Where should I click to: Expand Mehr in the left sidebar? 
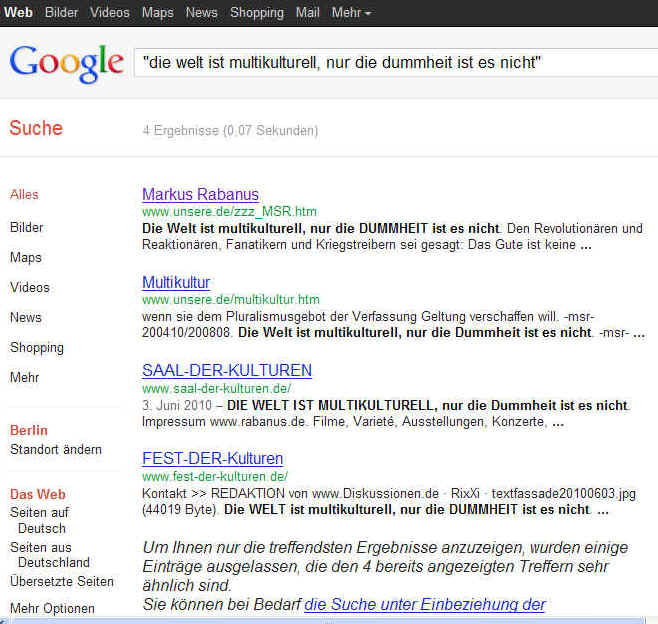pyautogui.click(x=24, y=377)
